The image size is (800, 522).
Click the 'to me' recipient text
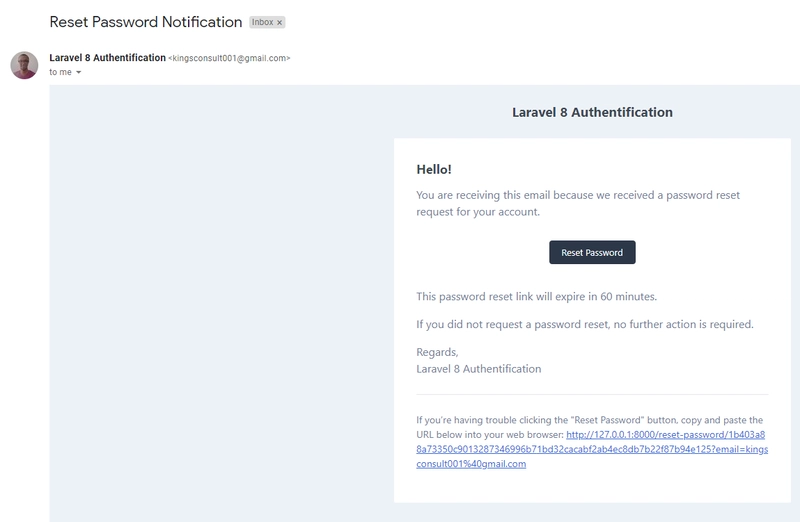coord(60,72)
